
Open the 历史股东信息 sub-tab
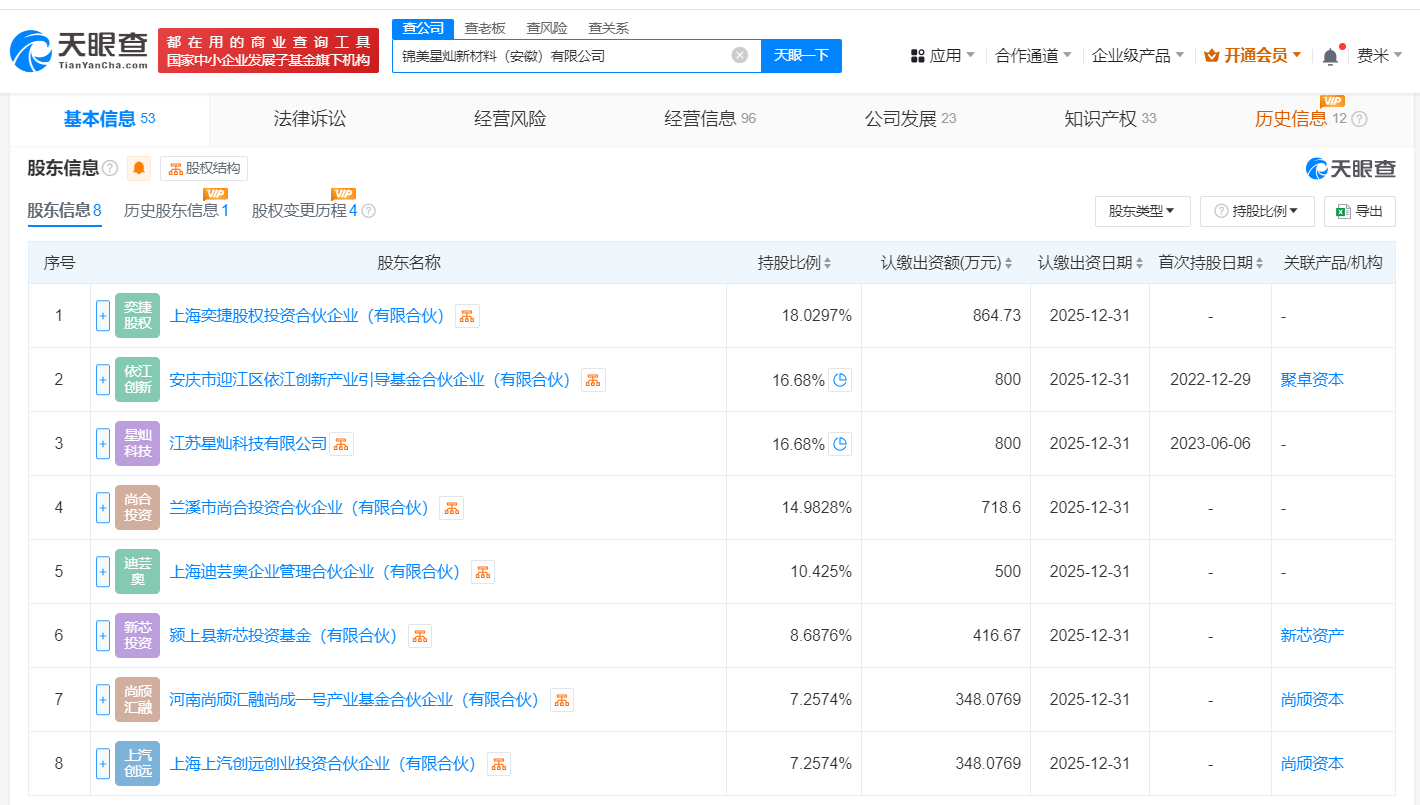(x=176, y=211)
